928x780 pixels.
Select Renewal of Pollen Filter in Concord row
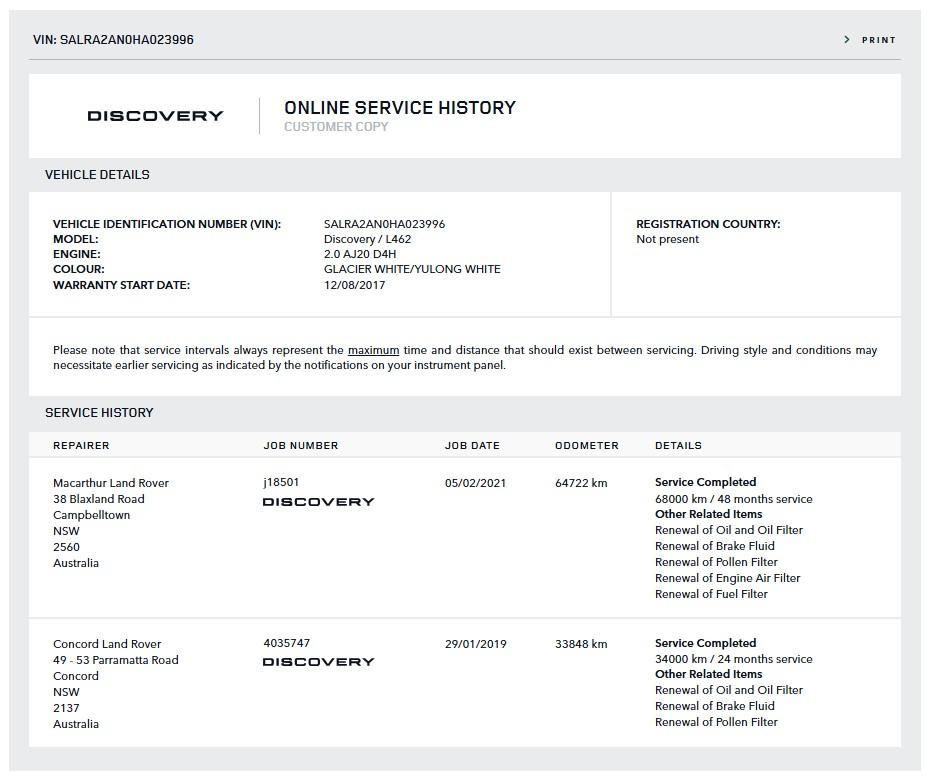pos(716,721)
